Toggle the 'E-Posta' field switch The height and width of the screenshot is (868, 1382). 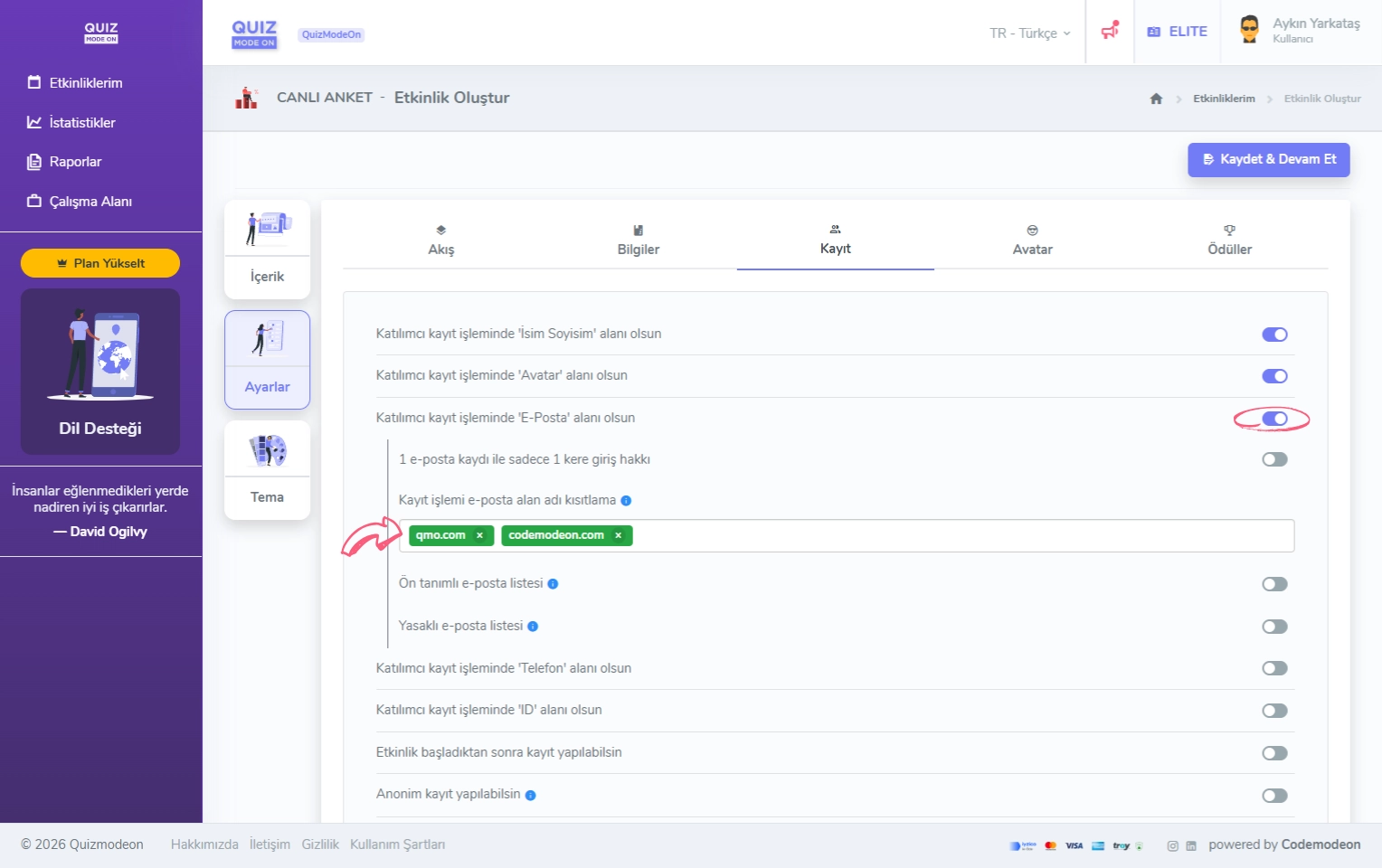[x=1274, y=419]
